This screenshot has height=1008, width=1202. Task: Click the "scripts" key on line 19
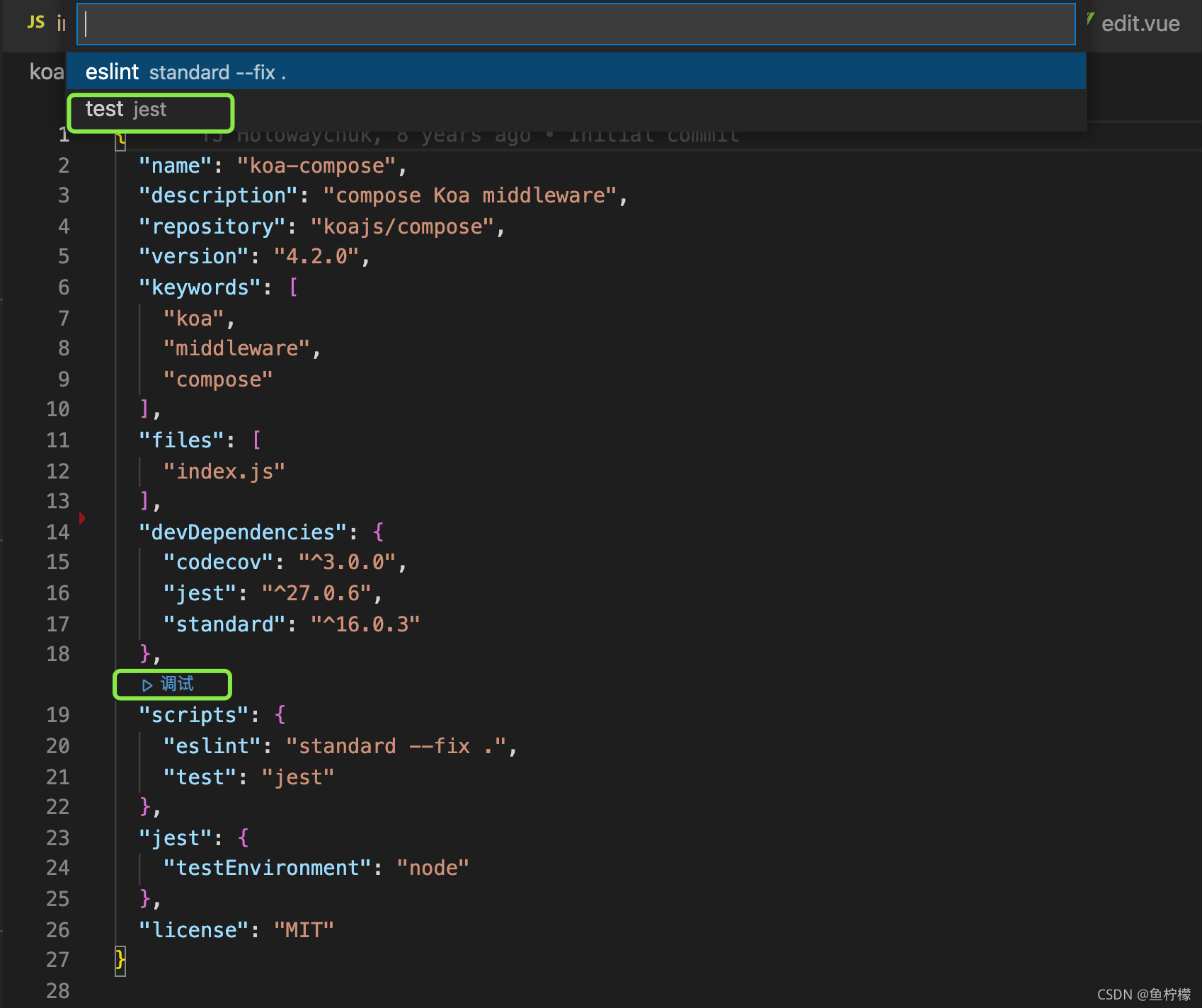pyautogui.click(x=194, y=715)
